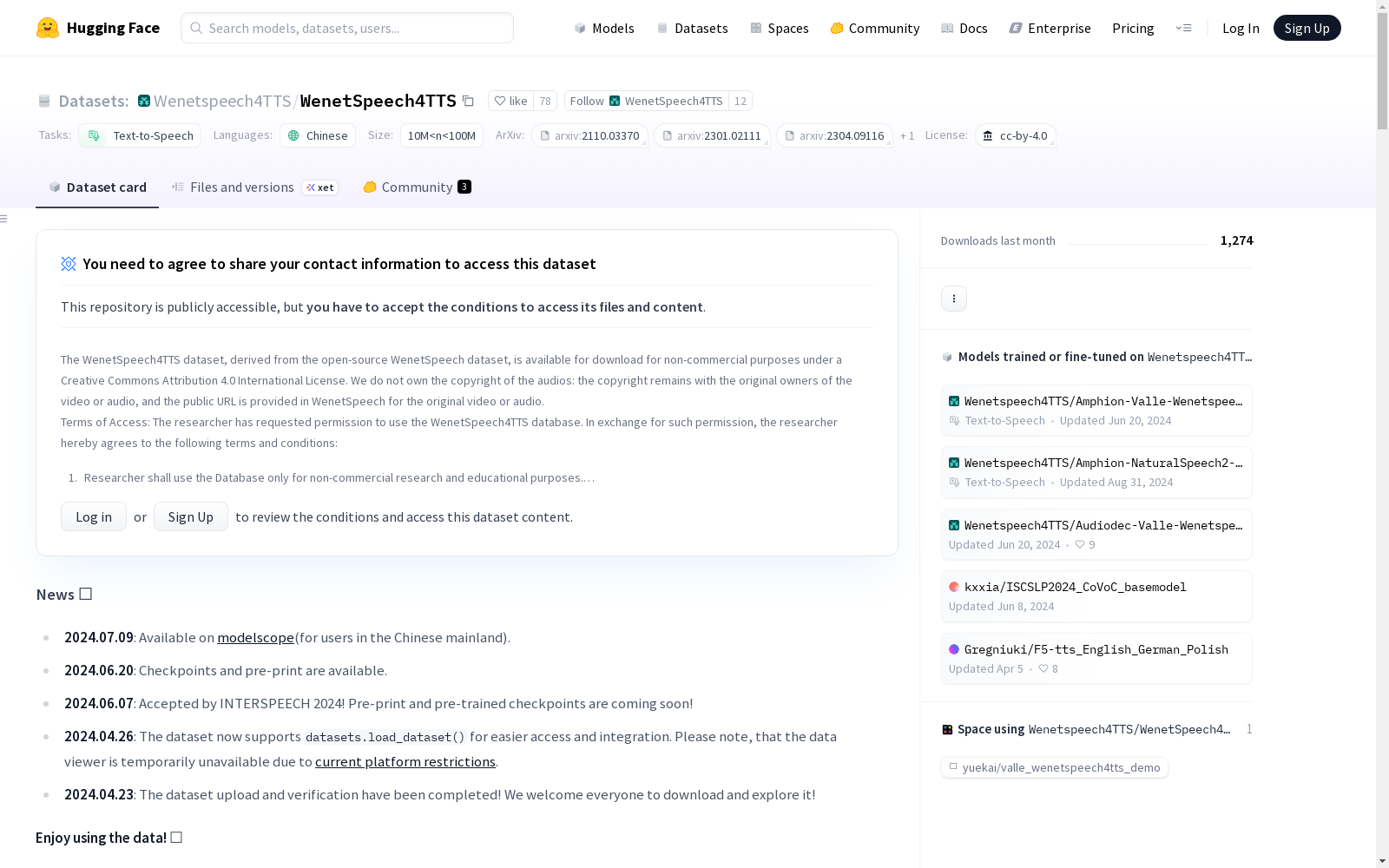
Task: Click Log In in the header
Action: pyautogui.click(x=1241, y=28)
